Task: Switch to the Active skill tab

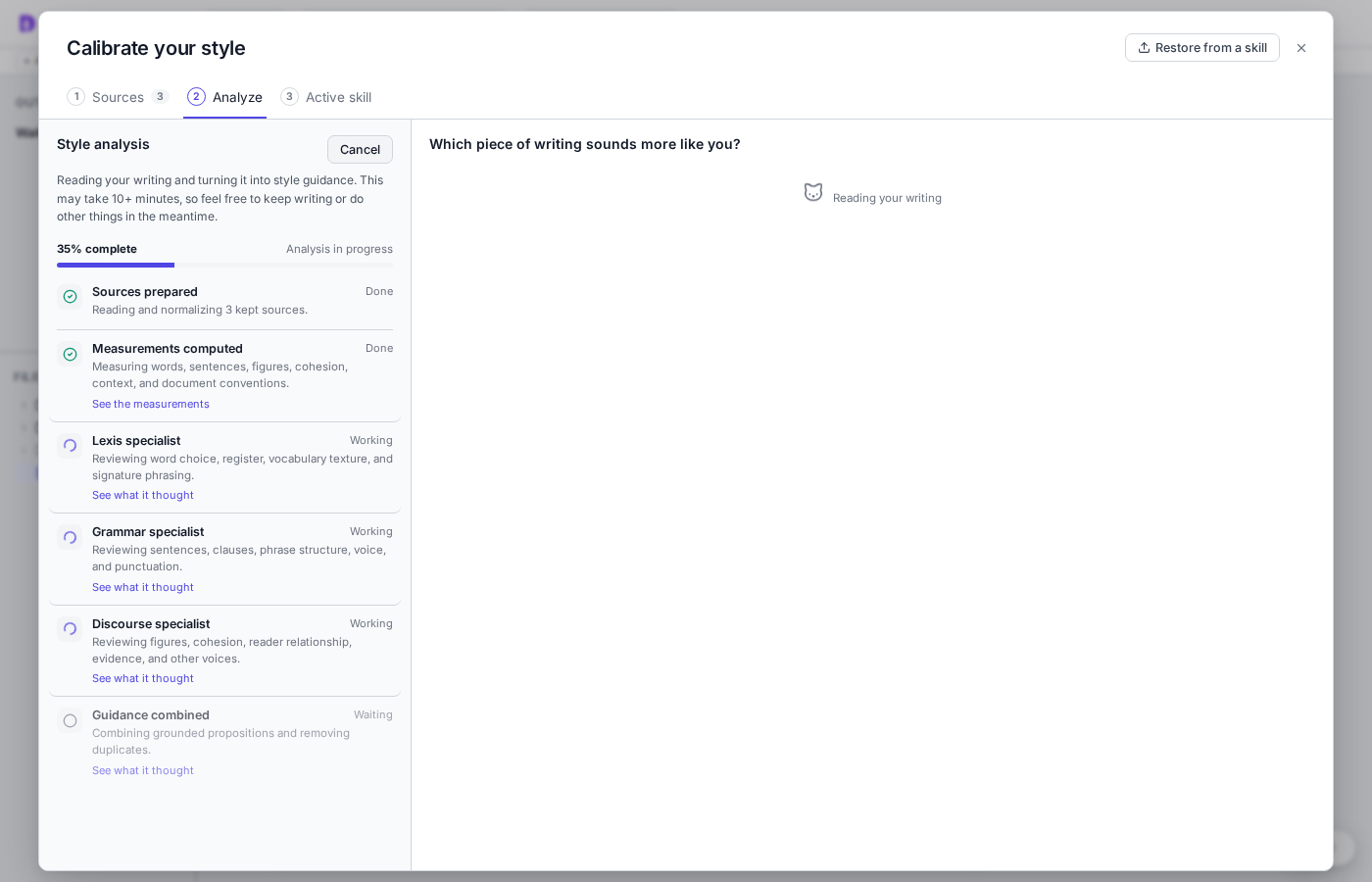Action: [x=326, y=97]
